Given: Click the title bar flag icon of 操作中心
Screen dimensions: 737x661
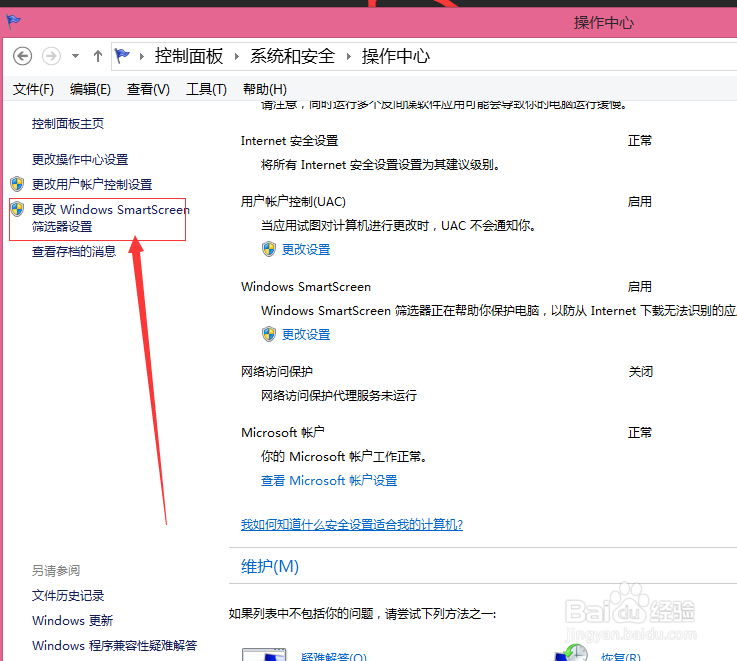Looking at the screenshot, I should pyautogui.click(x=13, y=21).
